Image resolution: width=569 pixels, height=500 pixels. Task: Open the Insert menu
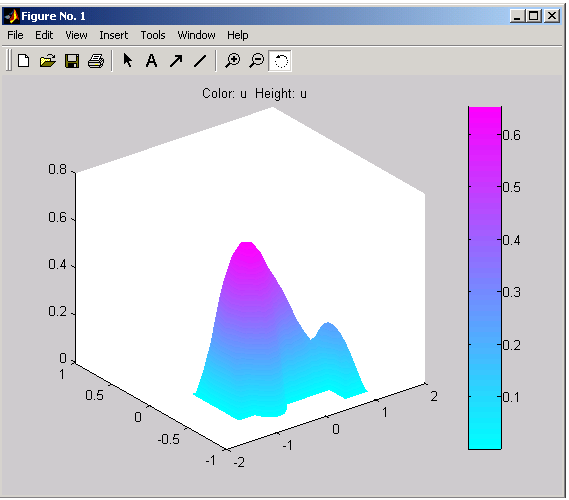coord(114,35)
